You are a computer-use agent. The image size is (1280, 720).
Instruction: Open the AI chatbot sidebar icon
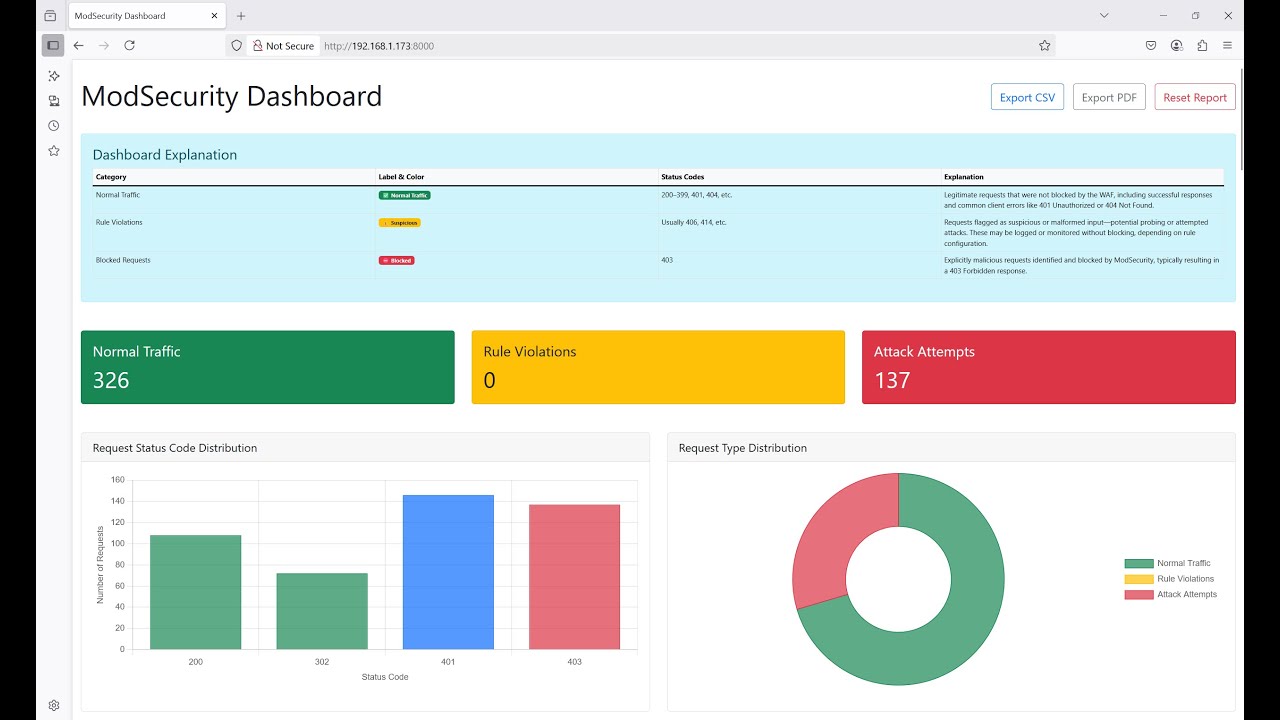[54, 76]
